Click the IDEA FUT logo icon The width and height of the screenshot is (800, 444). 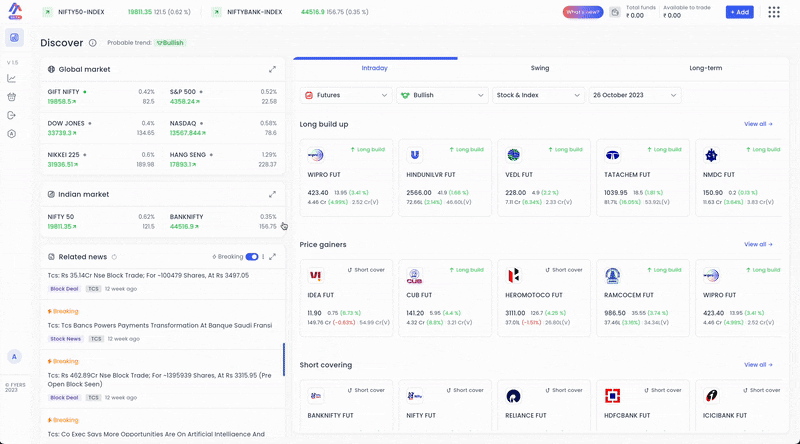pyautogui.click(x=316, y=276)
